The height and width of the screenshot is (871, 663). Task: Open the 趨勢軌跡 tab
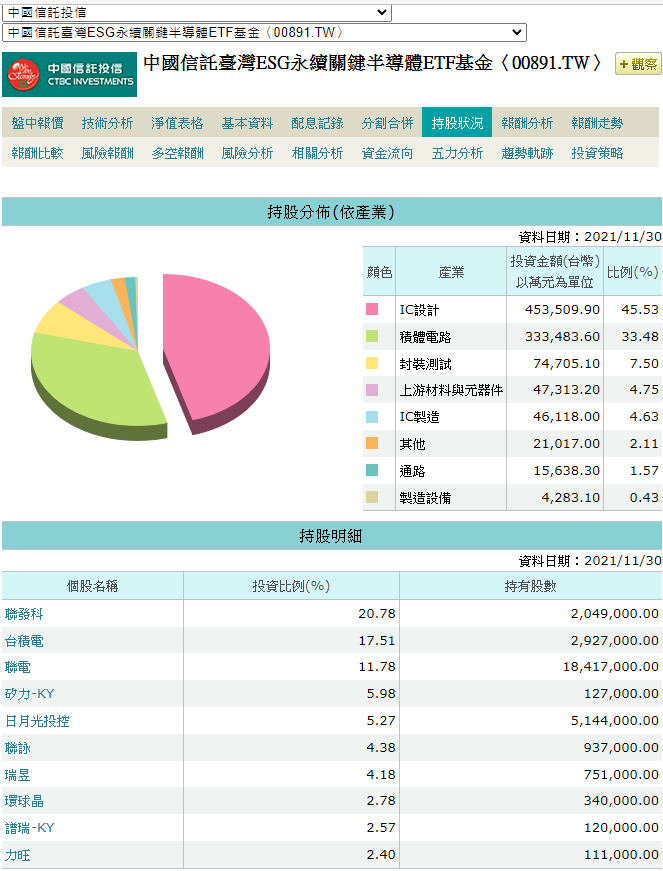[x=527, y=153]
